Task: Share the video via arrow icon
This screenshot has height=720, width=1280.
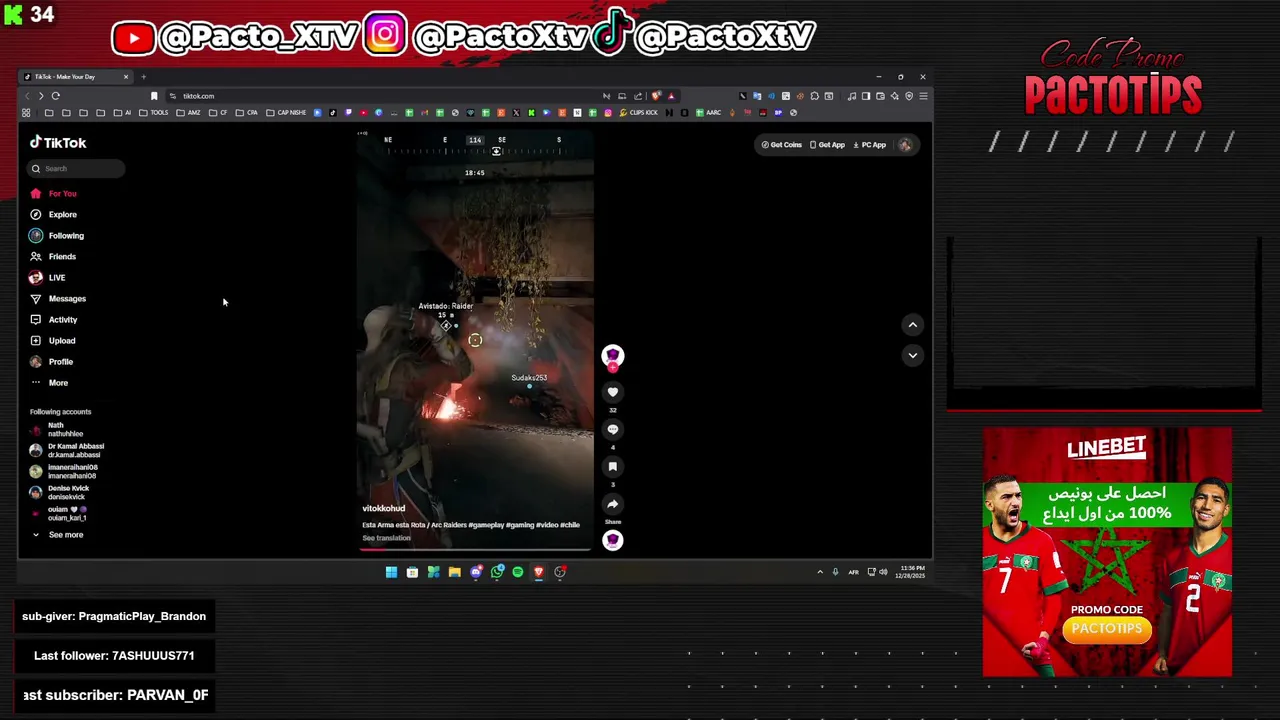Action: (613, 504)
